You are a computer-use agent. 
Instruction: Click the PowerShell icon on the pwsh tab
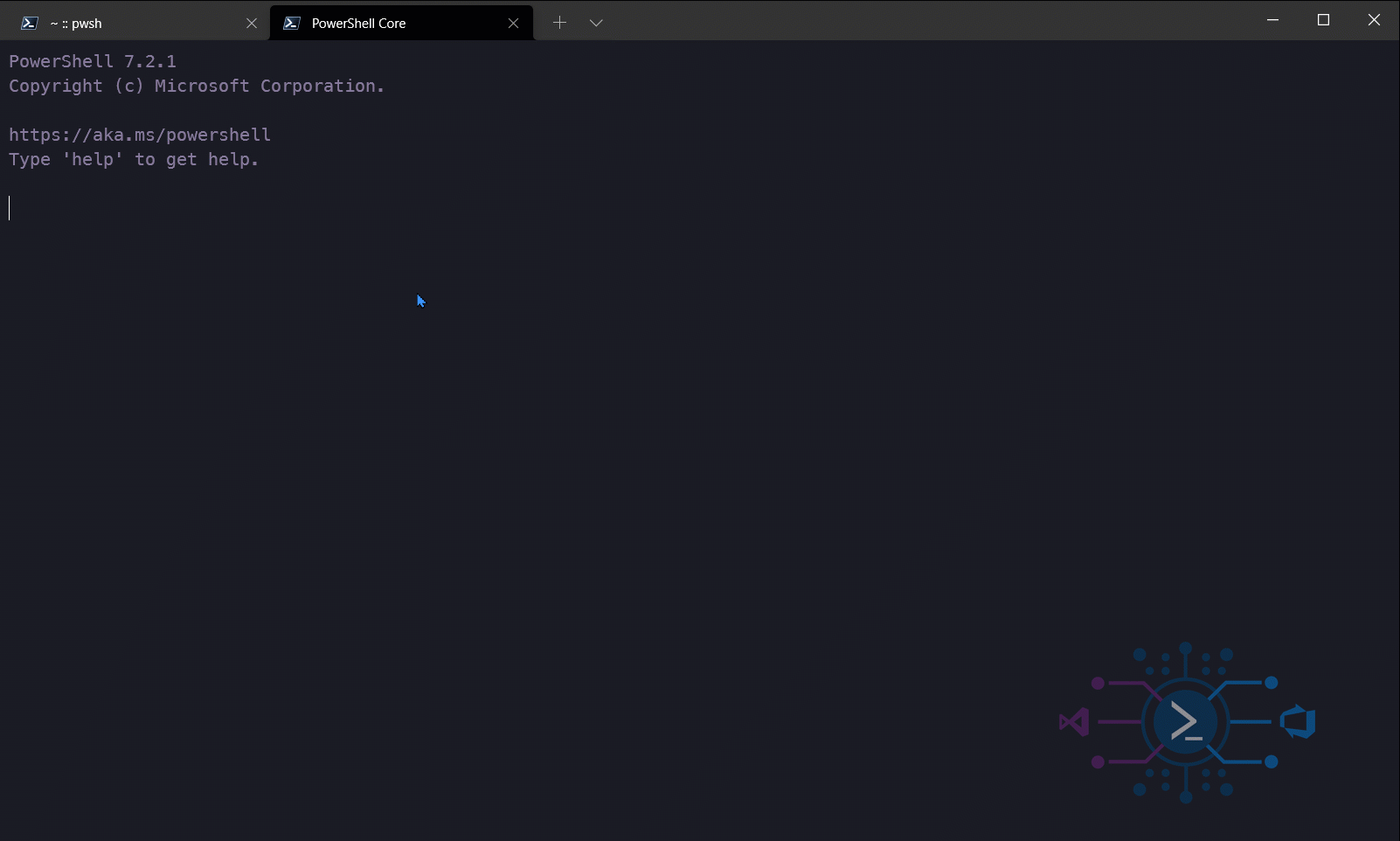[30, 24]
